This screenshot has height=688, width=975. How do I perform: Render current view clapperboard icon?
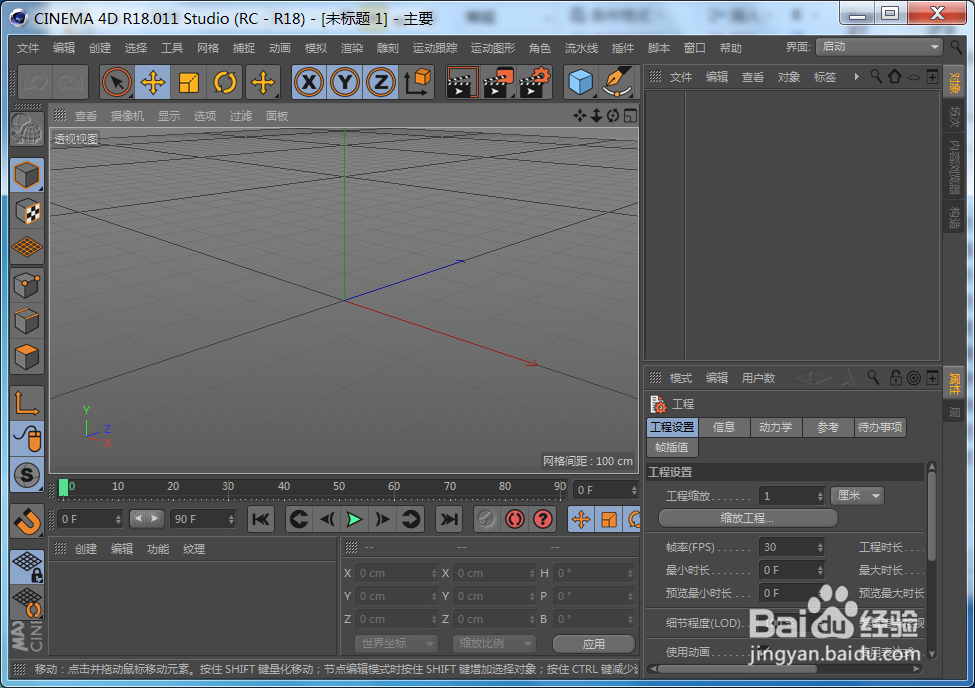coord(461,82)
